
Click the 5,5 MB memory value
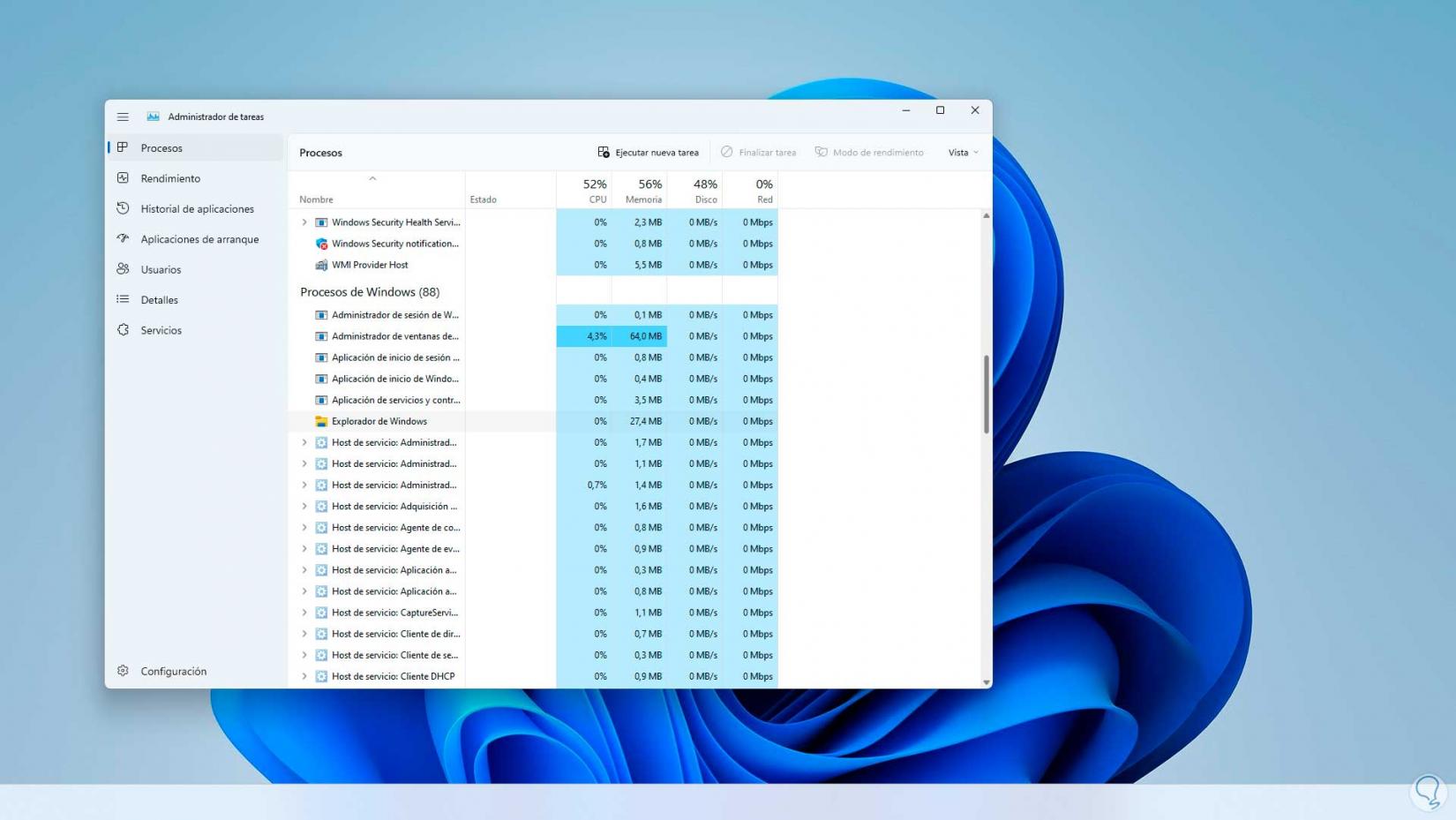648,265
